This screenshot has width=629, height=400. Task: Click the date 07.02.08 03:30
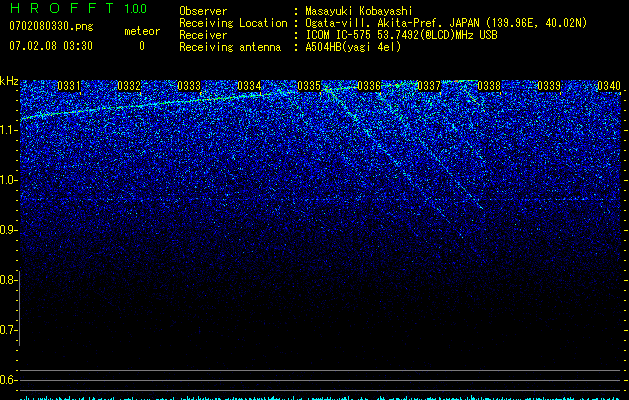point(51,46)
